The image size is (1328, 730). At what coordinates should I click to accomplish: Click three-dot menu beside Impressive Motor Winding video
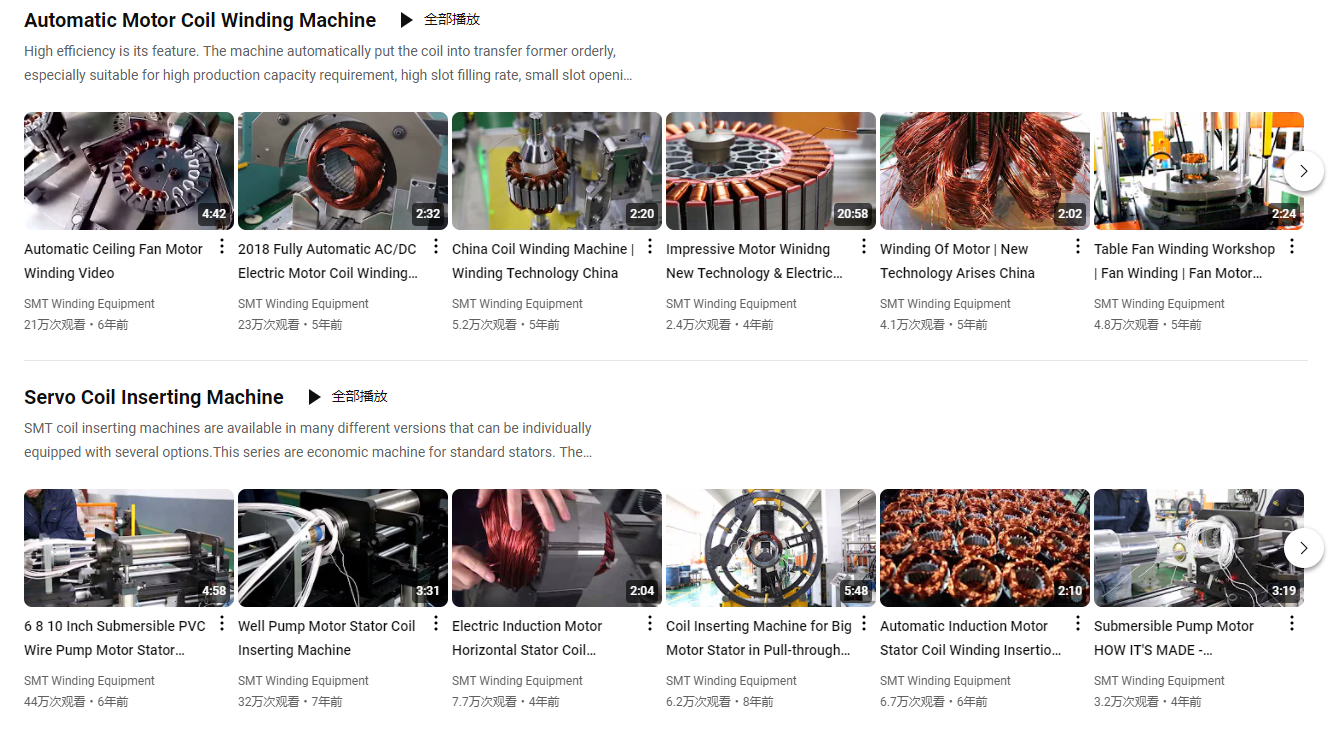pyautogui.click(x=864, y=247)
